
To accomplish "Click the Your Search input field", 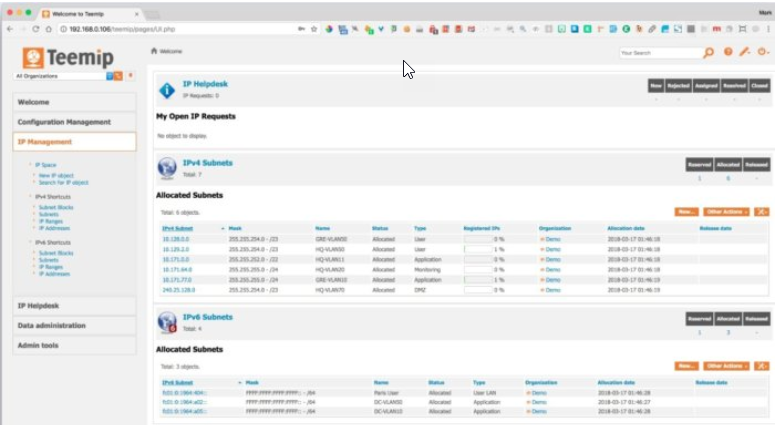I will [x=658, y=52].
